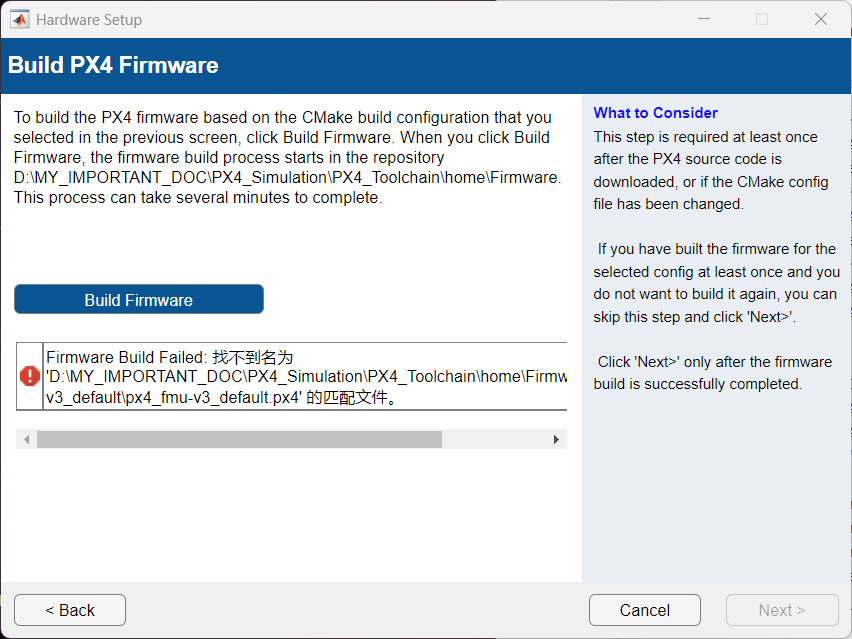The height and width of the screenshot is (639, 852).
Task: Click the Build PX4 Firmware page heading
Action: 113,66
